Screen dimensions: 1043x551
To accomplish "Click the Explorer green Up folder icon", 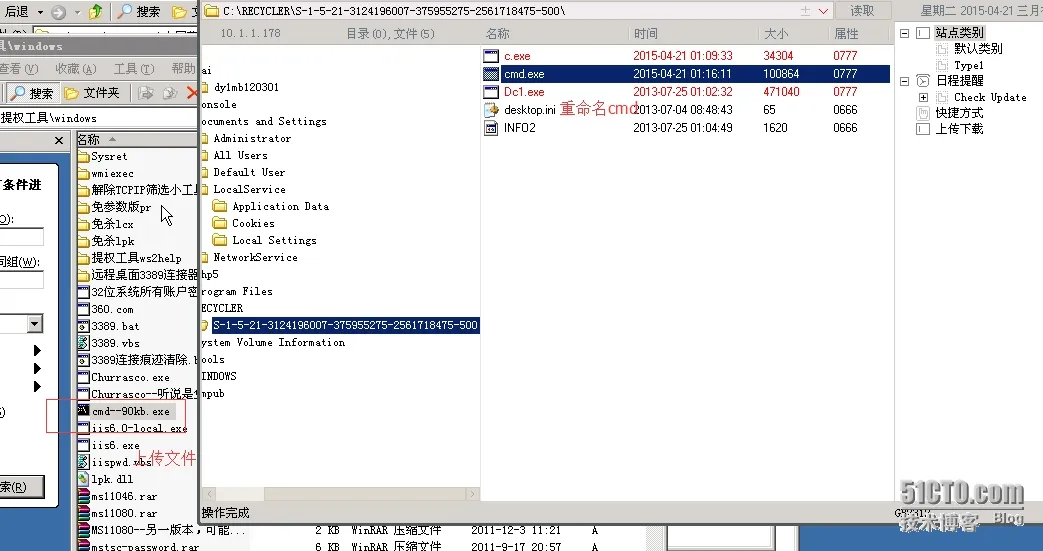I will pos(96,11).
